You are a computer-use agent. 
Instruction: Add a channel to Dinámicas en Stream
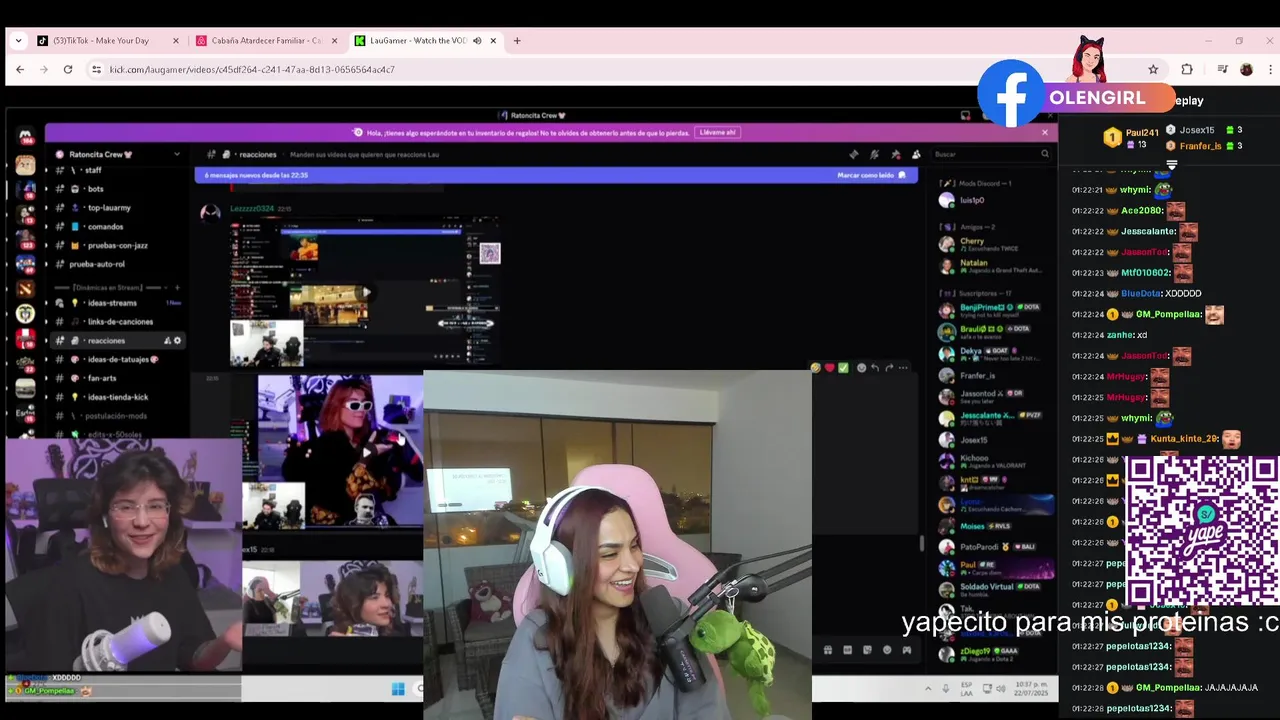click(x=176, y=287)
